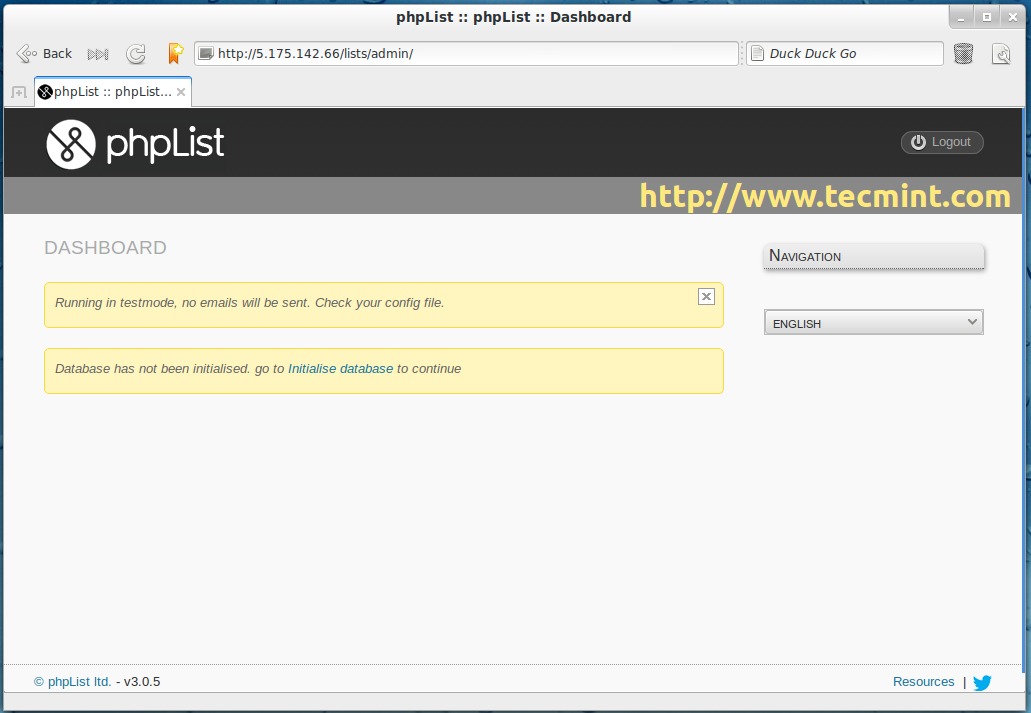The image size is (1031, 713).
Task: Click the v3.0.5 version text
Action: [x=142, y=682]
